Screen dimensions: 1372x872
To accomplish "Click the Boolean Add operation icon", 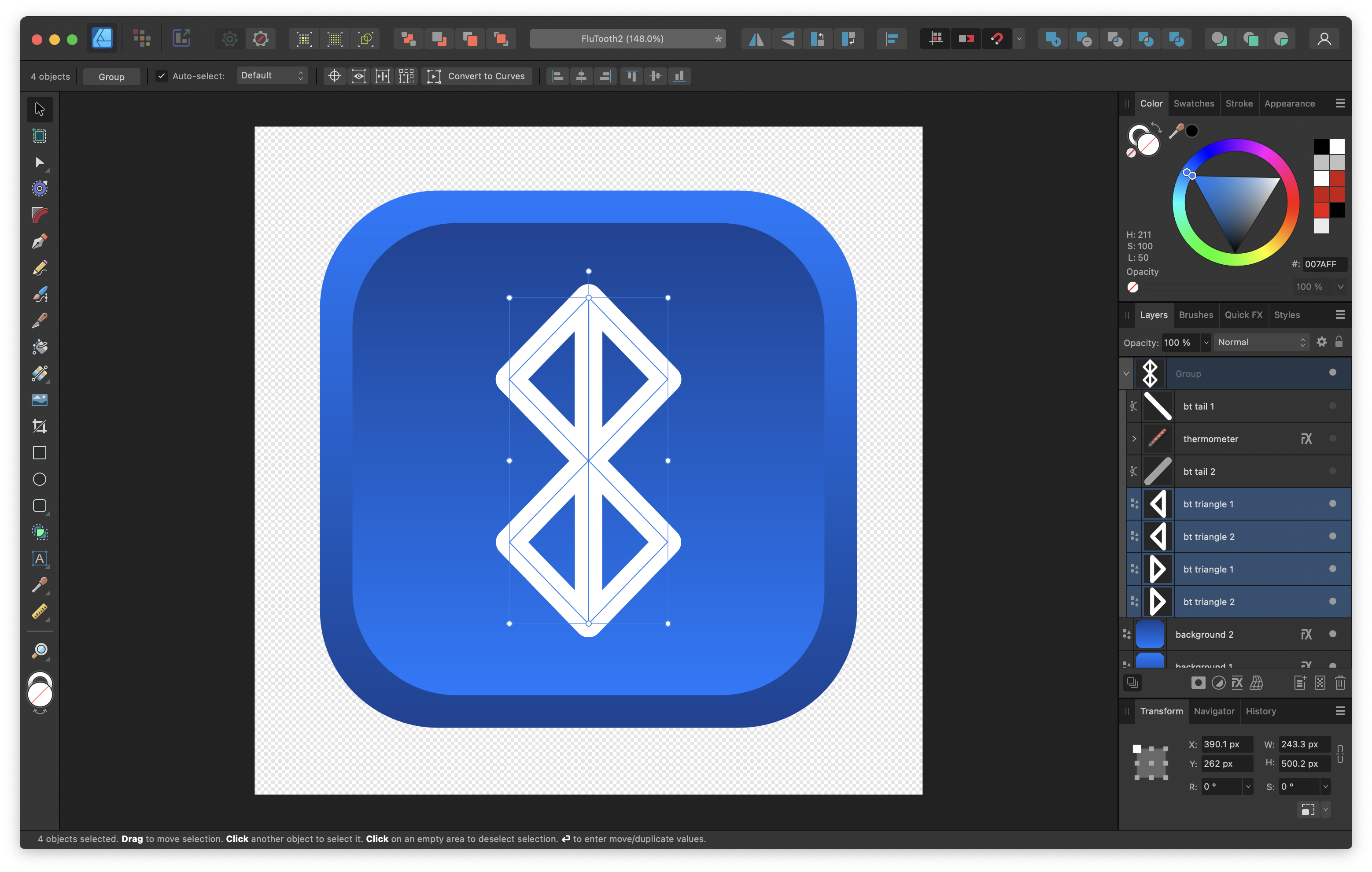I will click(x=1052, y=39).
